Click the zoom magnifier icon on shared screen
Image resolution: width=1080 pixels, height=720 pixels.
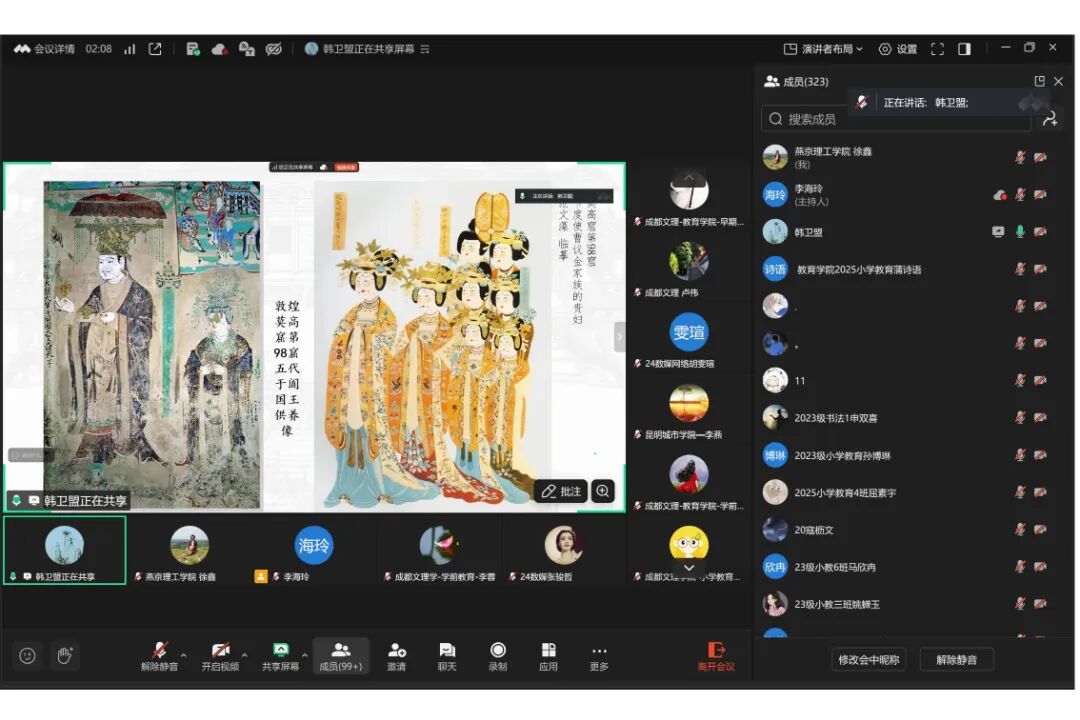(603, 491)
